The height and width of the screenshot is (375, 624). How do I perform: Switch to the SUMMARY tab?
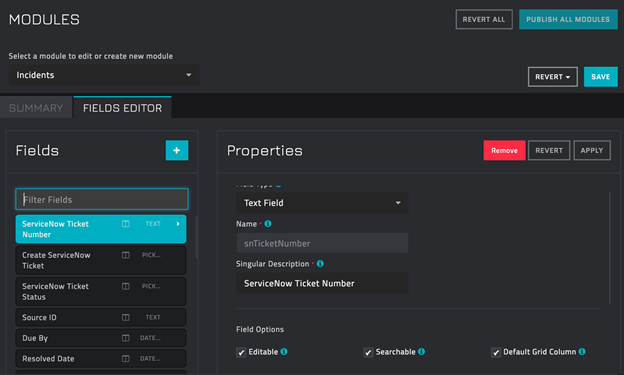[36, 108]
